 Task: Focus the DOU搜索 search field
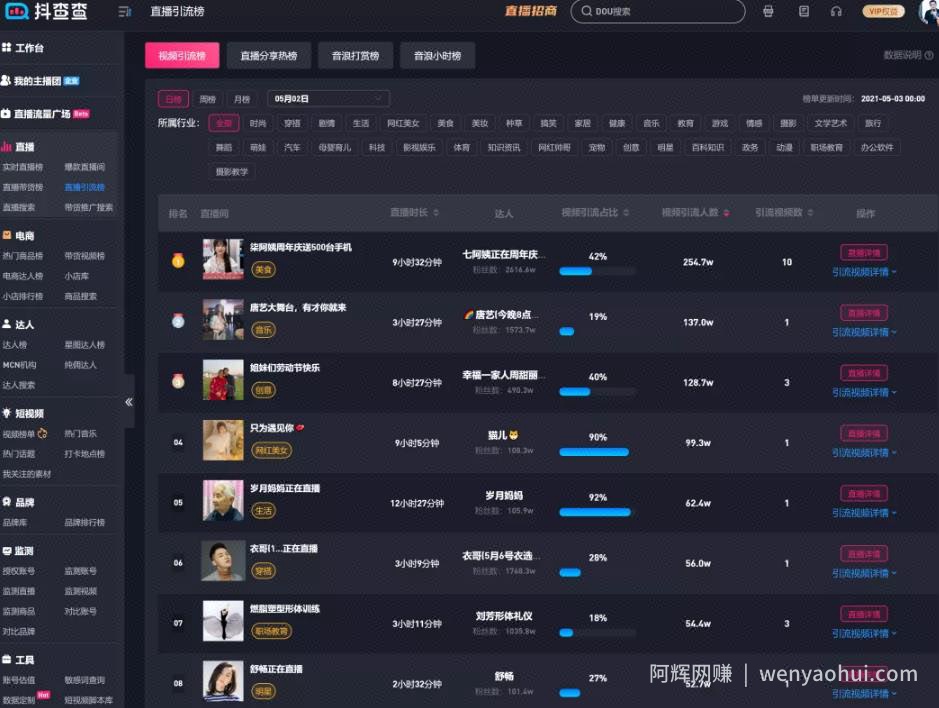658,11
